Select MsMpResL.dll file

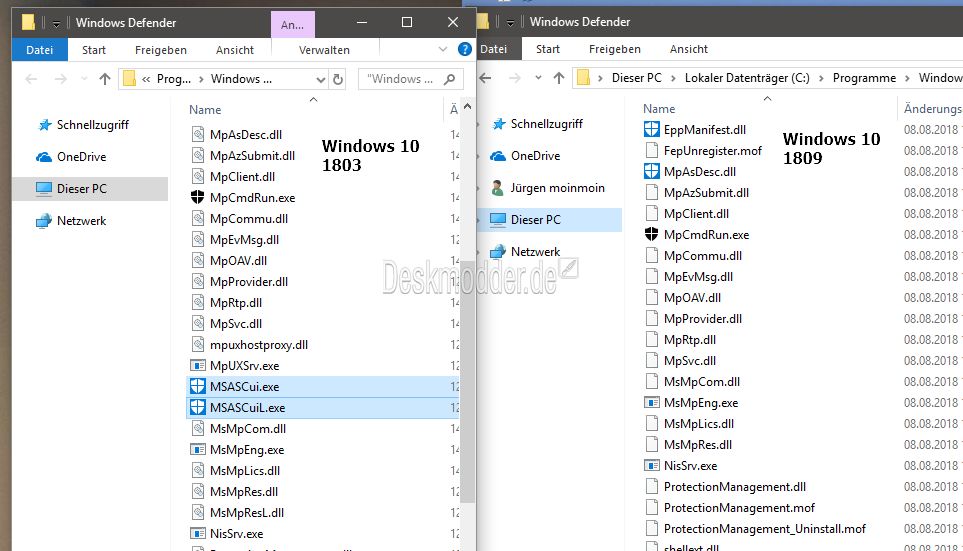point(247,512)
